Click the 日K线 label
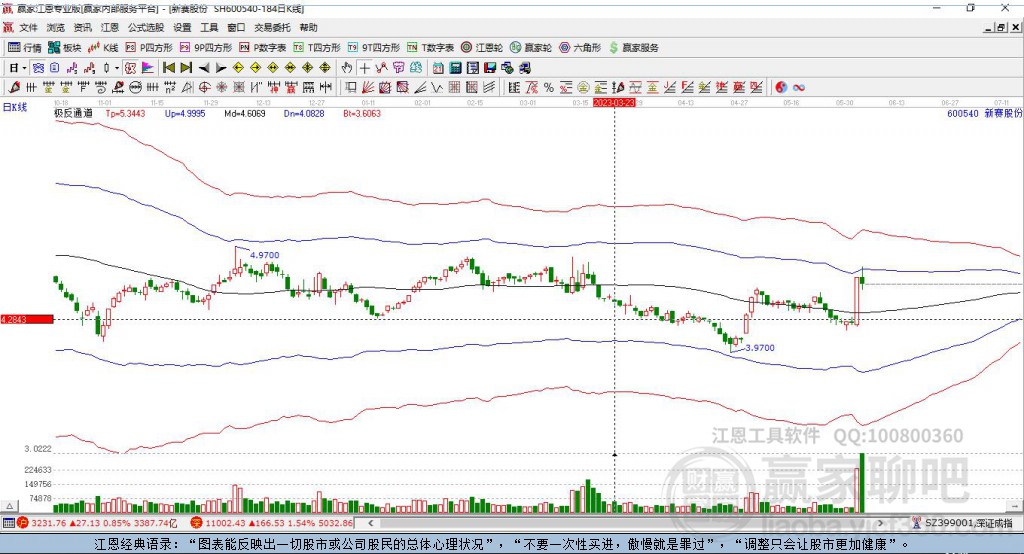The width and height of the screenshot is (1024, 554). click(14, 107)
